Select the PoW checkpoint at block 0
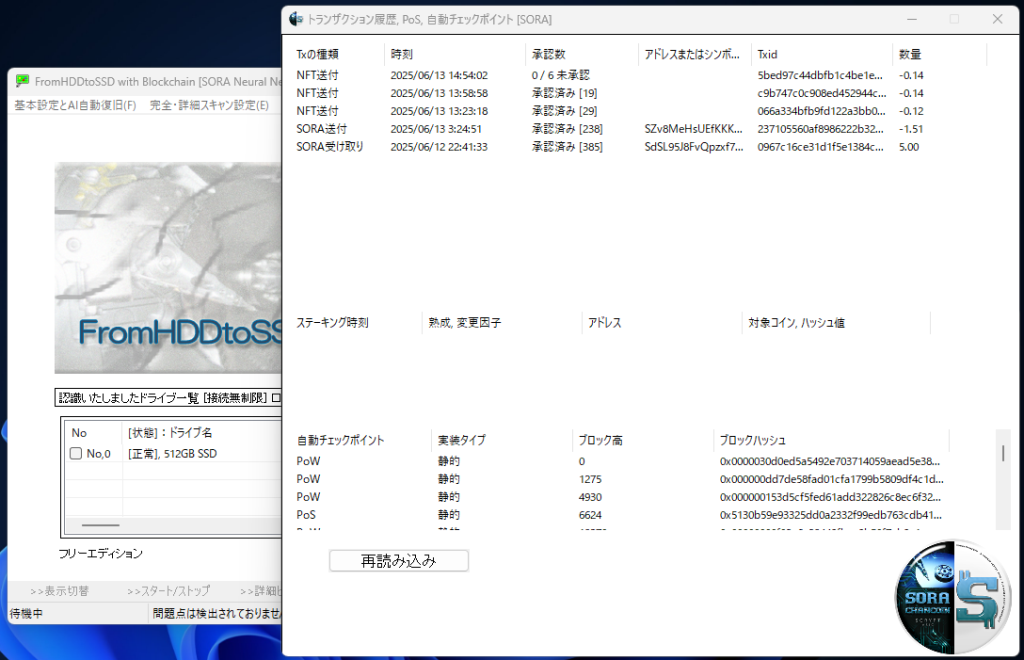 tap(620, 461)
